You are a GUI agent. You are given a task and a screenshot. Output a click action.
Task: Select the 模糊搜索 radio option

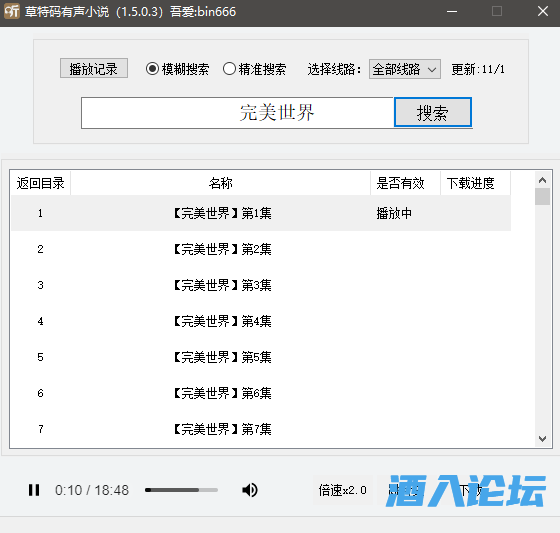[x=177, y=69]
